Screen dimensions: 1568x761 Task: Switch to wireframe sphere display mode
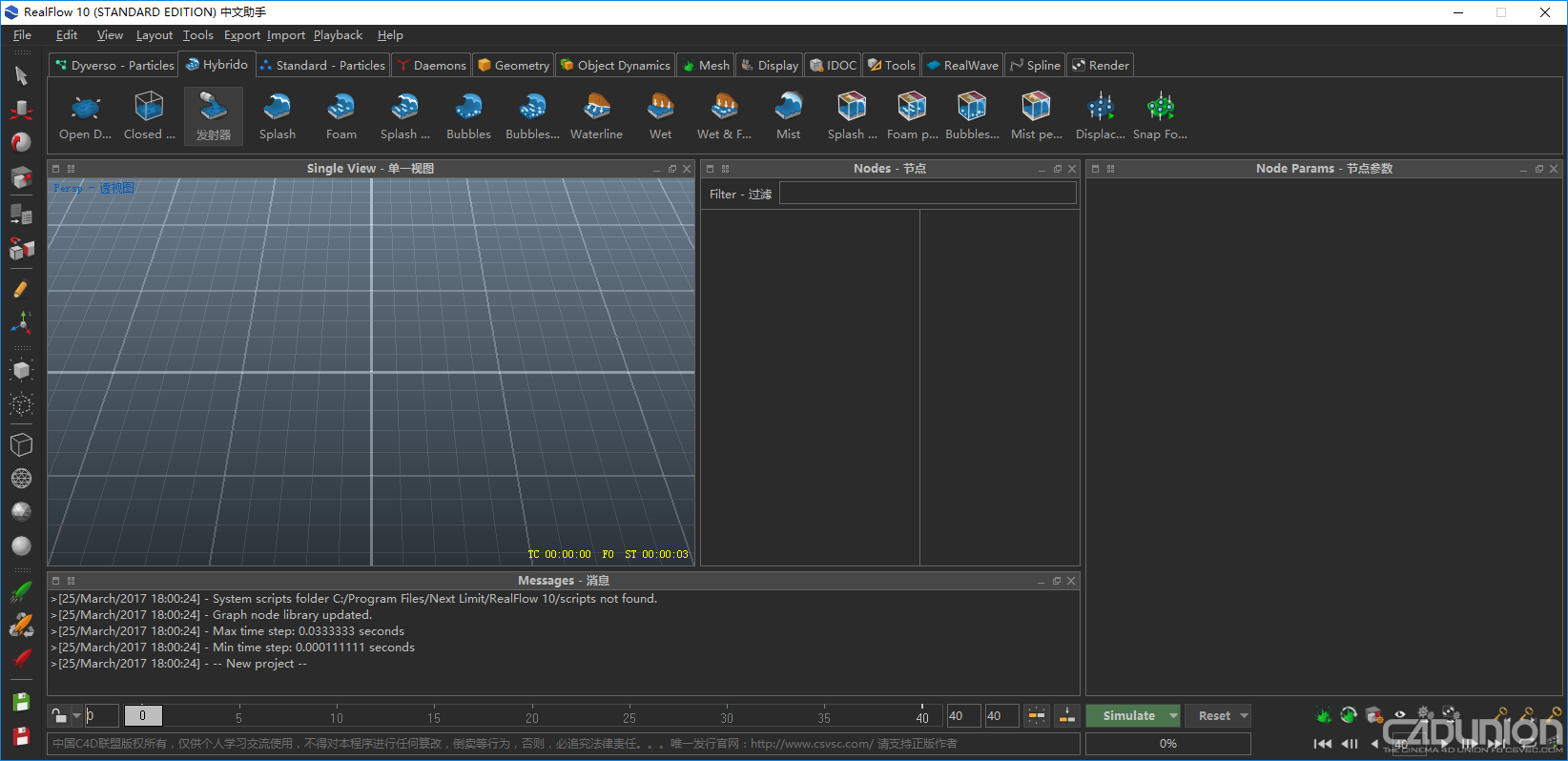[21, 478]
